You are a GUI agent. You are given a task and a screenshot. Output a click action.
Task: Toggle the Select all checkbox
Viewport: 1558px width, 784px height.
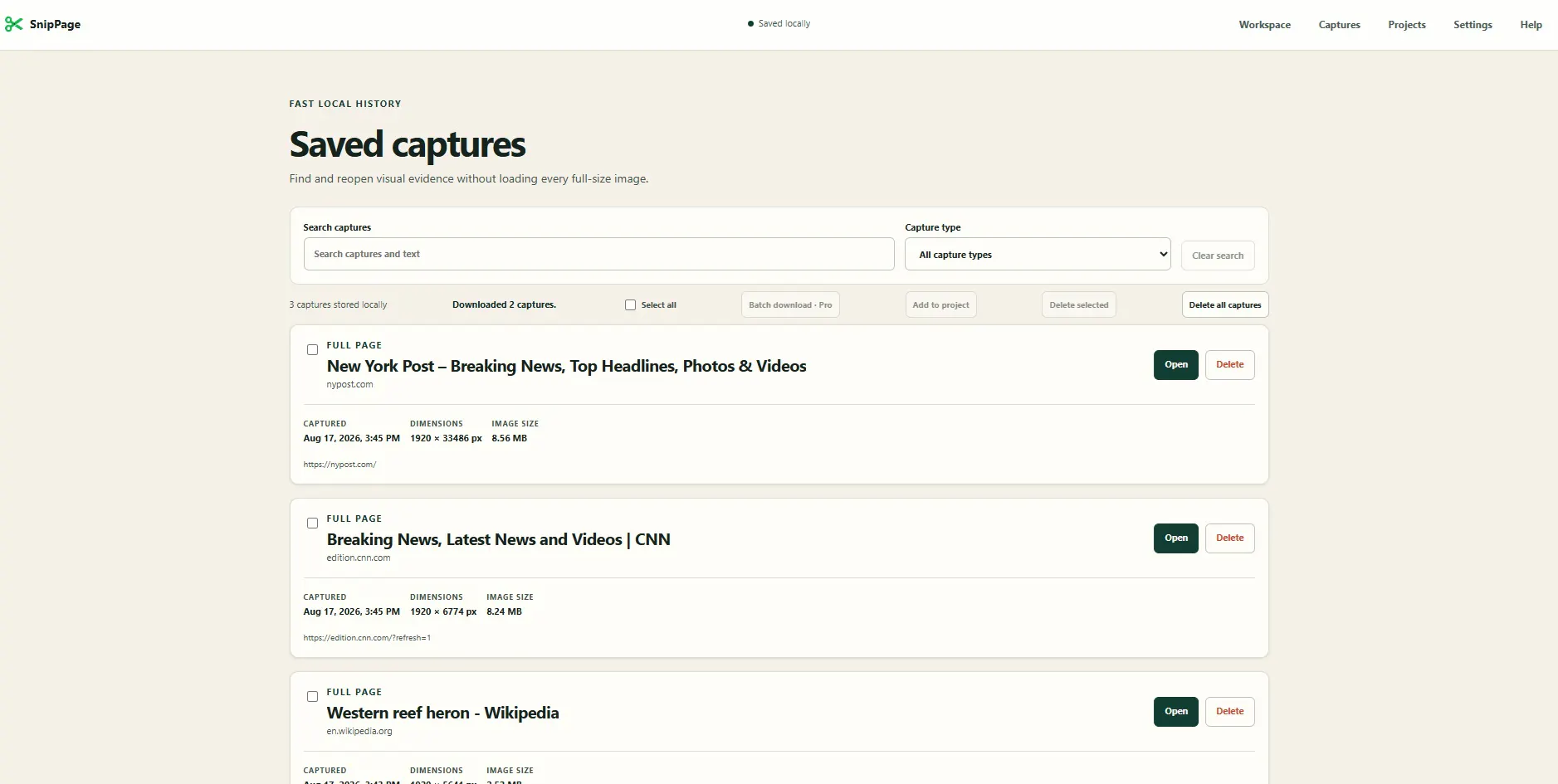pyautogui.click(x=630, y=305)
